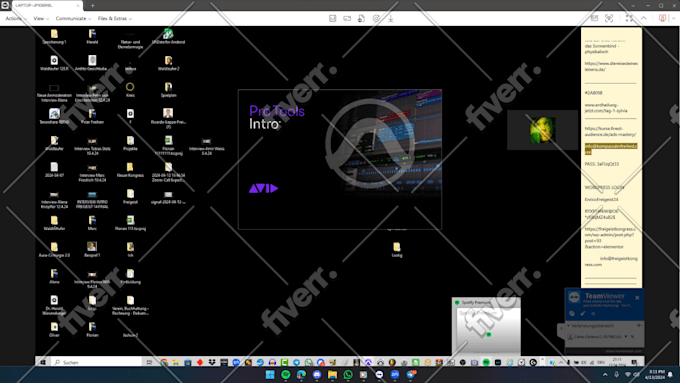Click the kurse.finest-audience.de link in note
The image size is (680, 383).
(x=610, y=131)
